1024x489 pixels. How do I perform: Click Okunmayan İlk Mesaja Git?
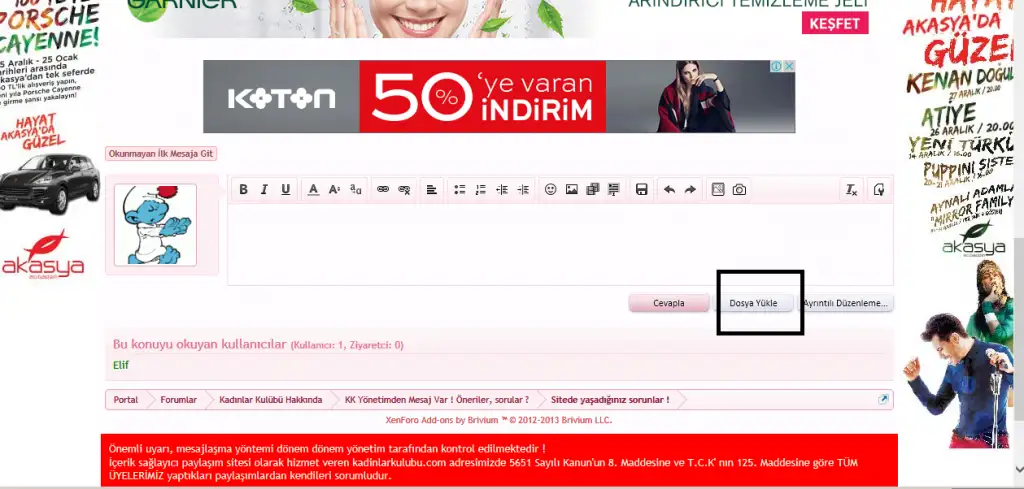(161, 154)
